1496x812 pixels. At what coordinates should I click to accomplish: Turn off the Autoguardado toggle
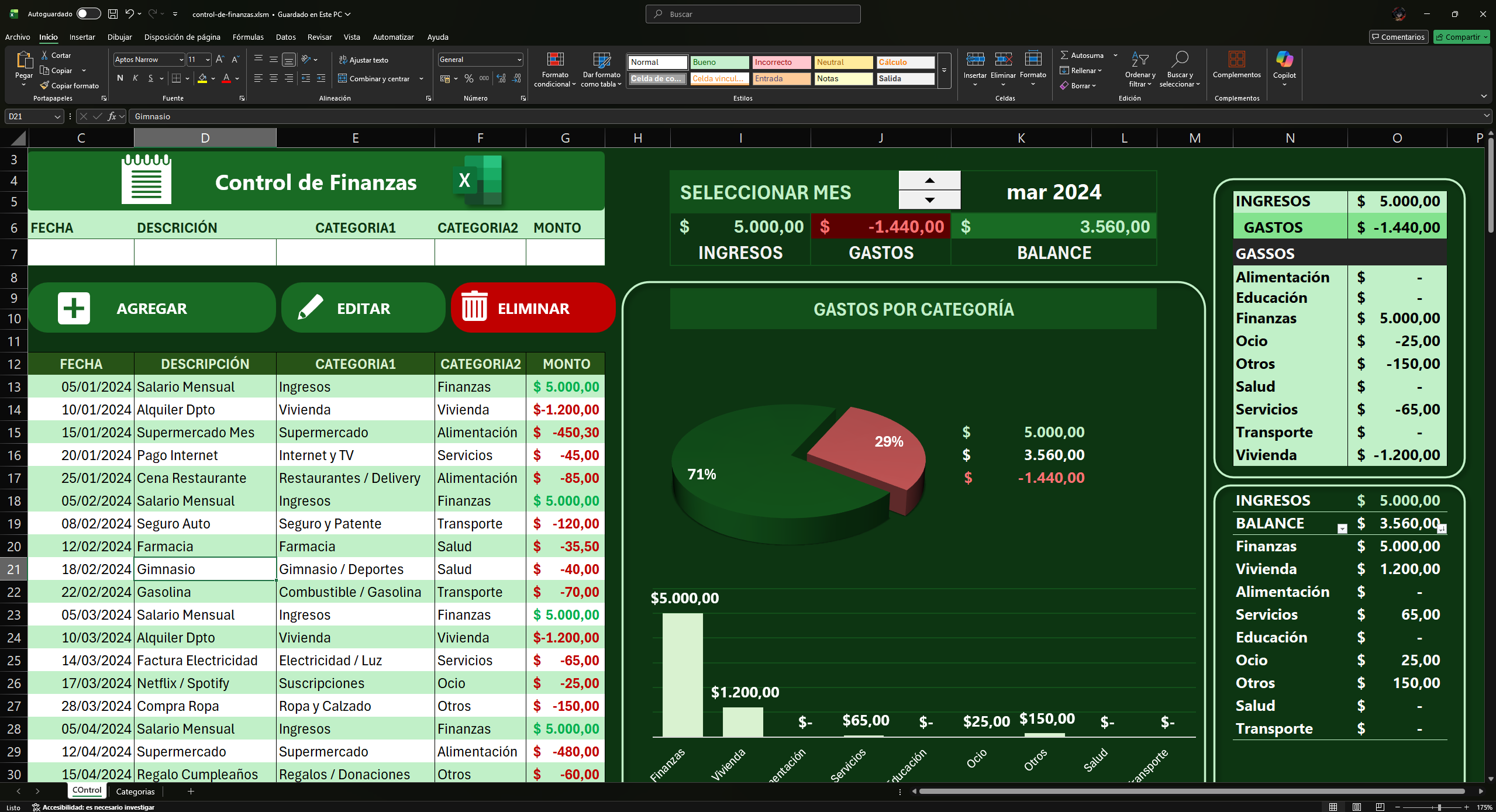click(88, 13)
